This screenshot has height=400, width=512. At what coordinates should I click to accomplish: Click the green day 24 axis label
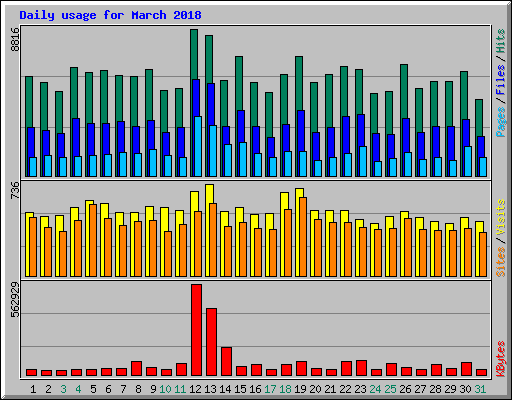pyautogui.click(x=375, y=389)
